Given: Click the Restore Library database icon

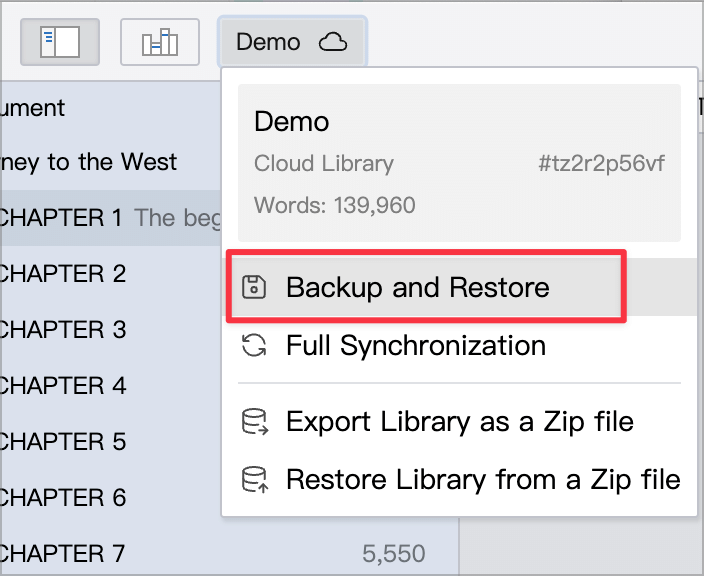Looking at the screenshot, I should (x=255, y=479).
